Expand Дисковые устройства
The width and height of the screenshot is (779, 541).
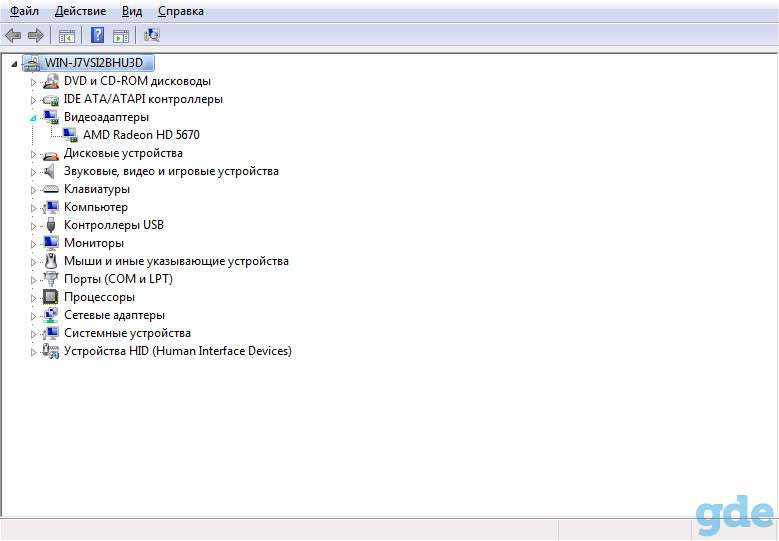pyautogui.click(x=33, y=154)
